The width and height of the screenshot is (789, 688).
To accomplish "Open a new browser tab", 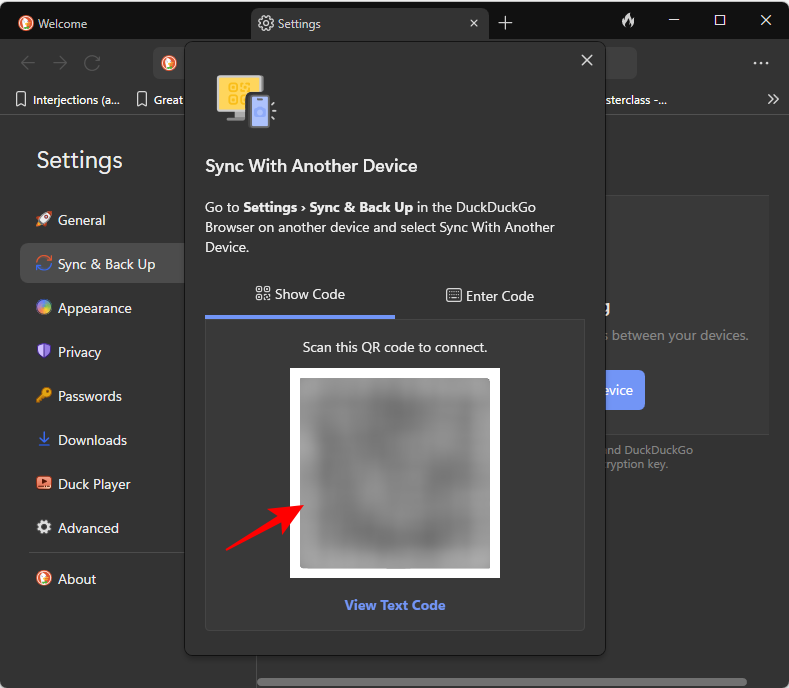I will [x=505, y=23].
